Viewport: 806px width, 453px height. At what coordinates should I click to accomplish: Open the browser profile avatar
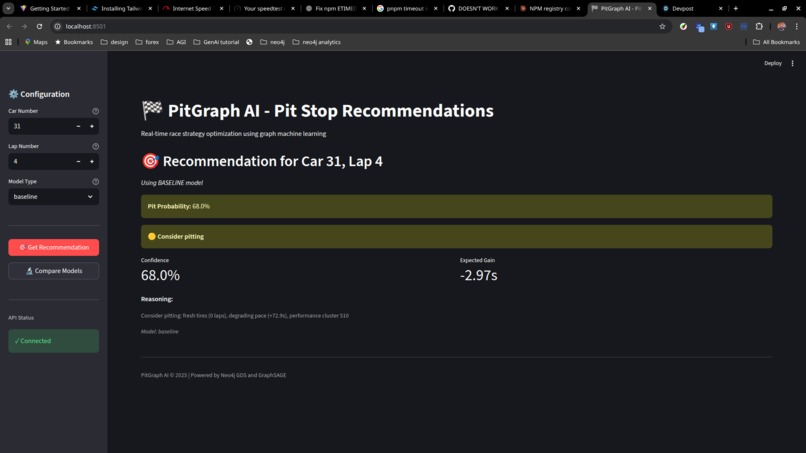781,26
